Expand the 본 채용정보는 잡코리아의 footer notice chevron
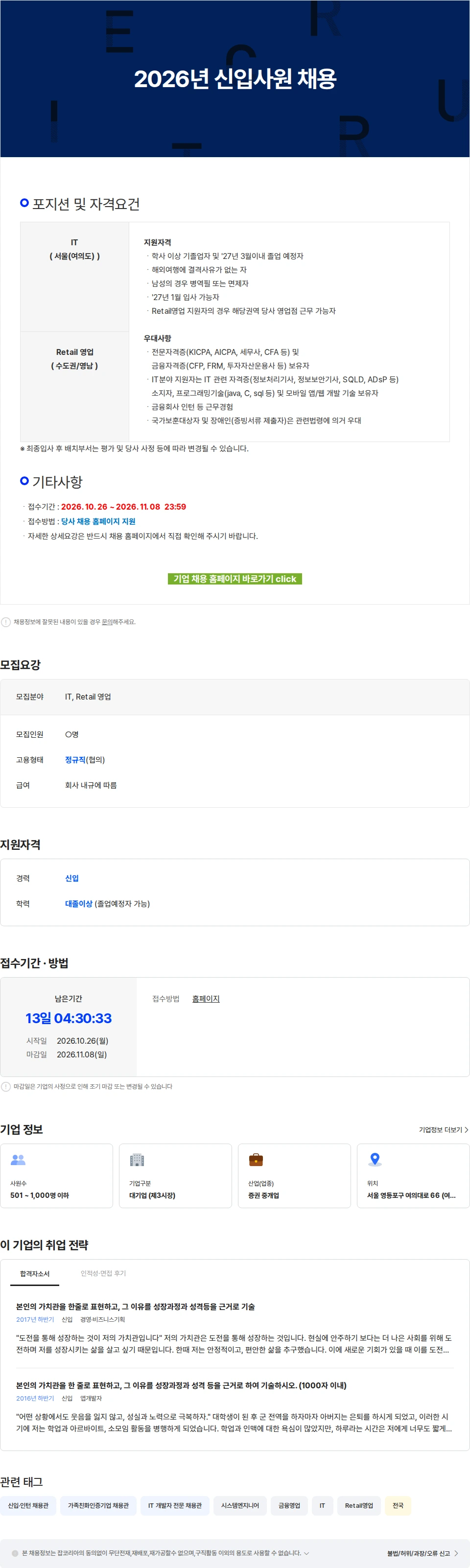The height and width of the screenshot is (1568, 470). coord(306,1552)
